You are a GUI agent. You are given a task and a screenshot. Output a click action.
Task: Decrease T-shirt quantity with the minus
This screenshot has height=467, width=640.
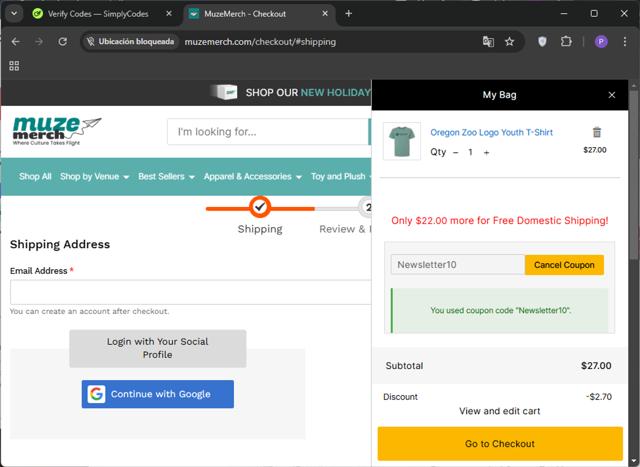(456, 153)
